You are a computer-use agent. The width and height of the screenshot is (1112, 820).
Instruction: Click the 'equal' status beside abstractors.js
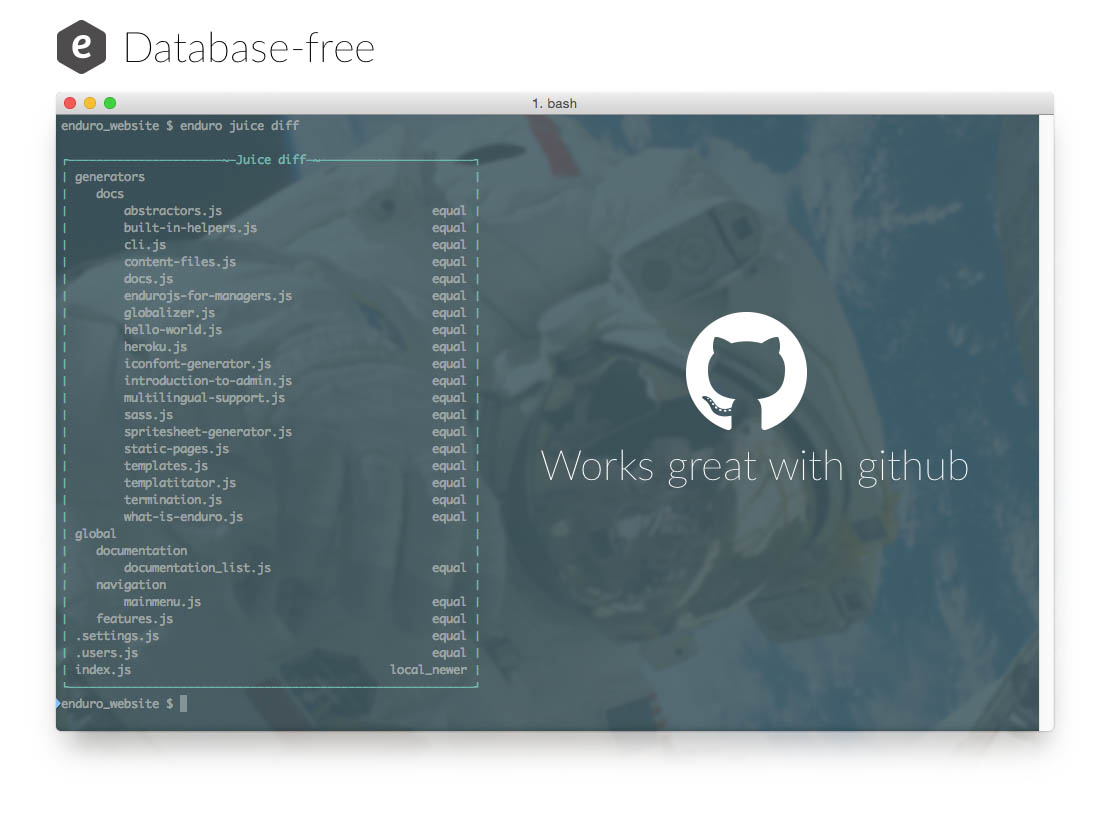(x=449, y=211)
